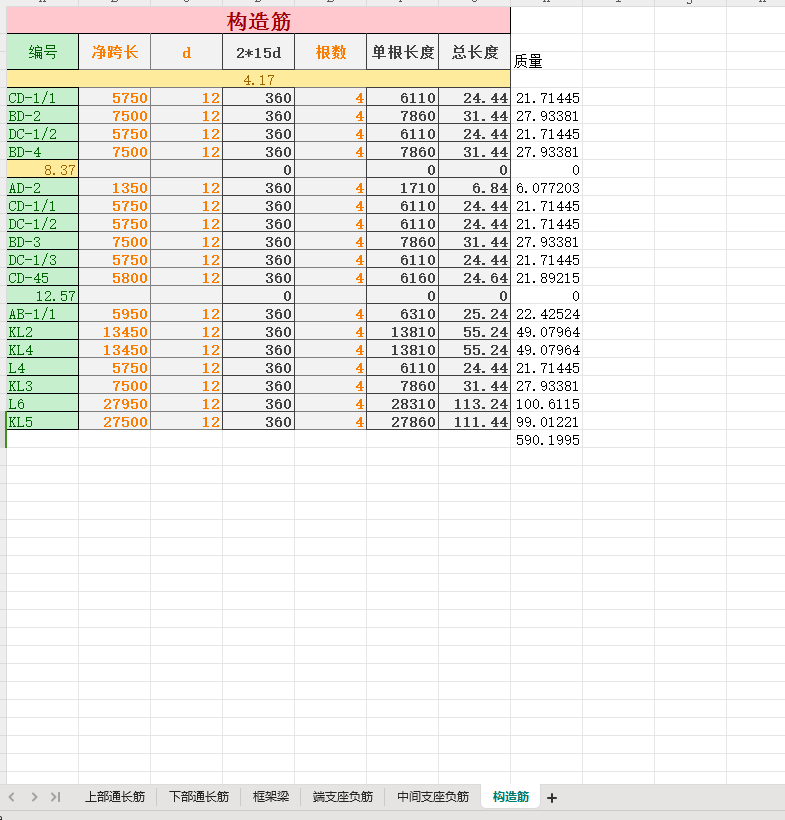785x820 pixels.
Task: Select the 编号 header cell
Action: pyautogui.click(x=42, y=52)
